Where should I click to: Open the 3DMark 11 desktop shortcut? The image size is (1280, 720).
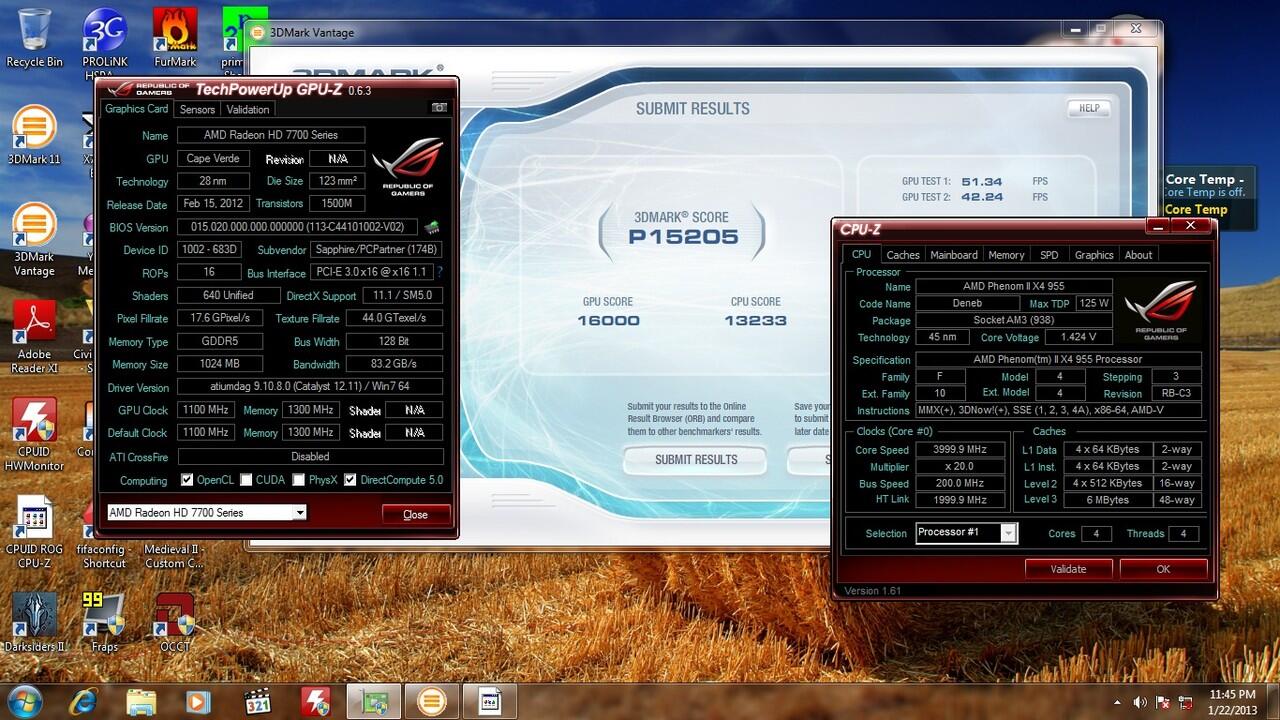pos(34,135)
